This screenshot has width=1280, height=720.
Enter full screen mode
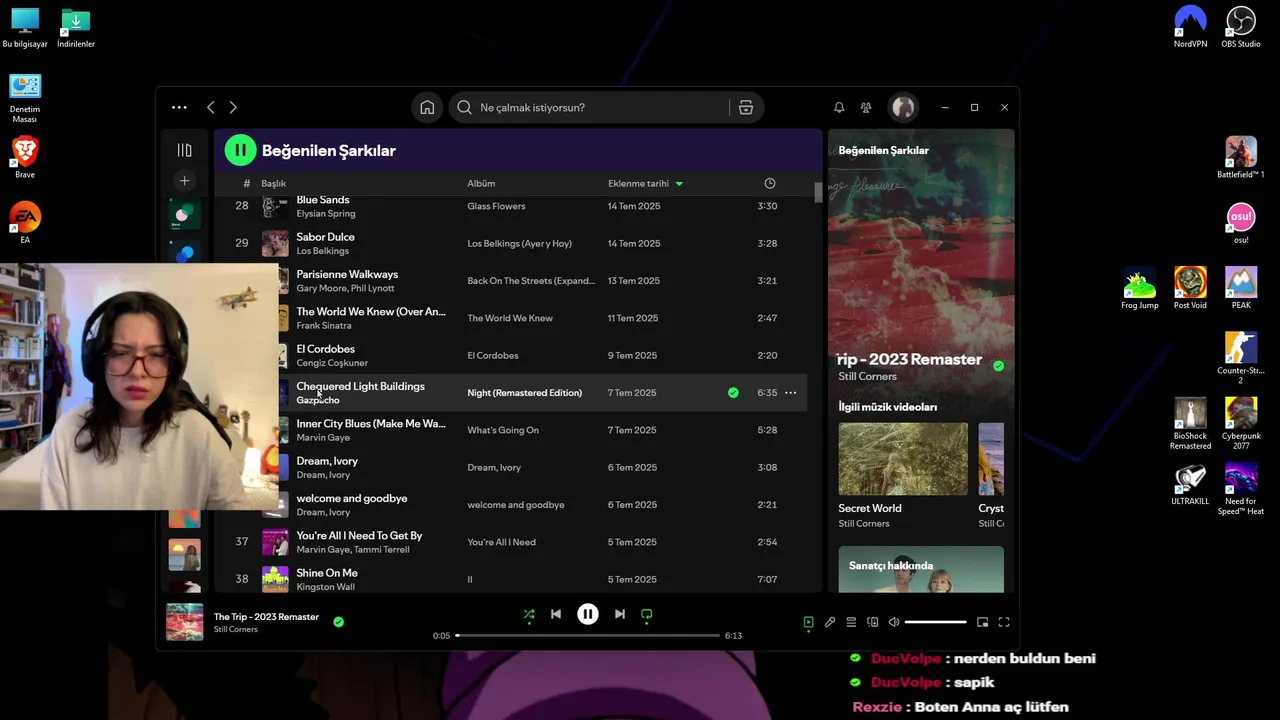pos(1004,622)
